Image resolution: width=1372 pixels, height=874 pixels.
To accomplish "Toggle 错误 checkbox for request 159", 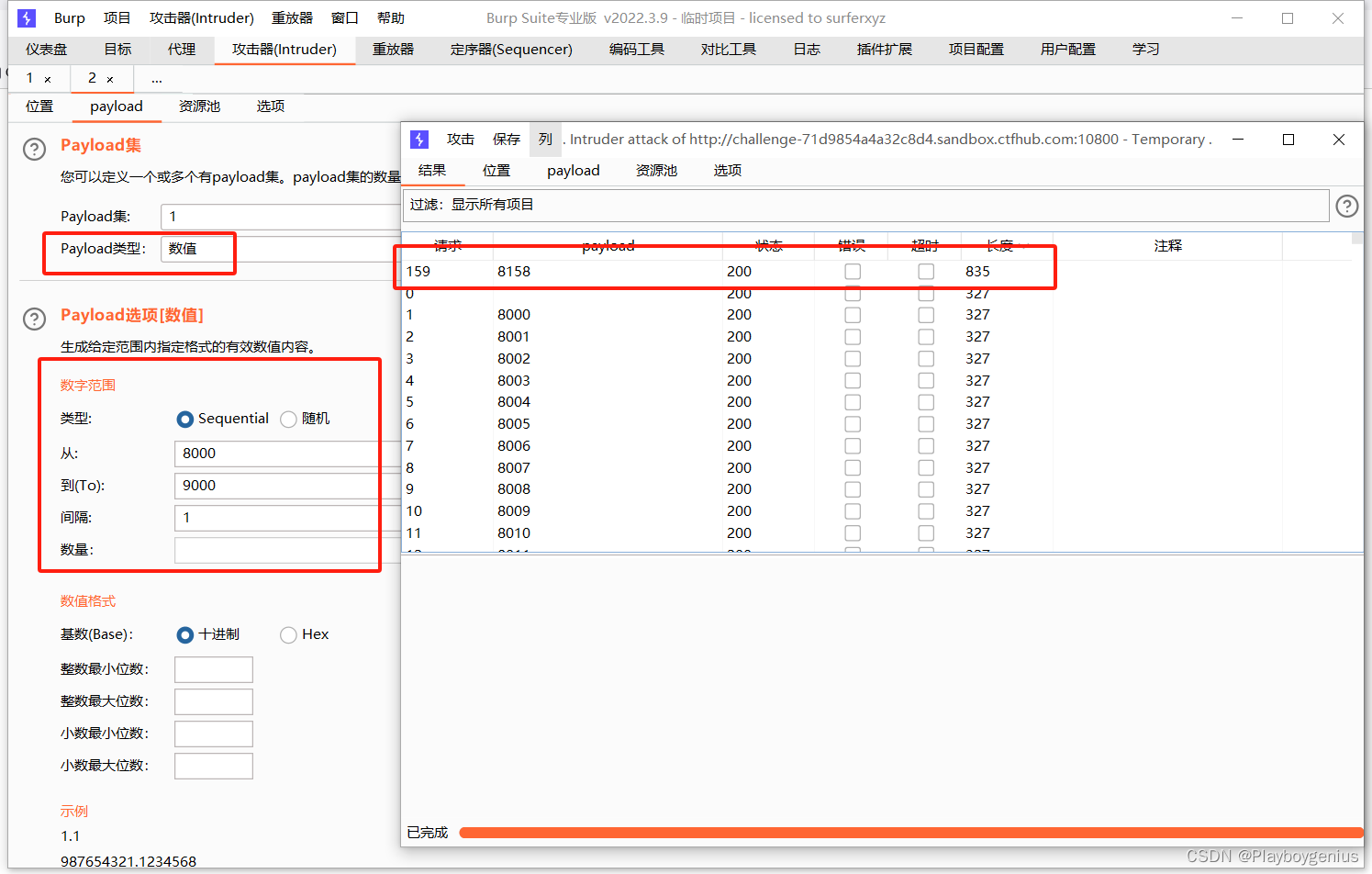I will 853,272.
